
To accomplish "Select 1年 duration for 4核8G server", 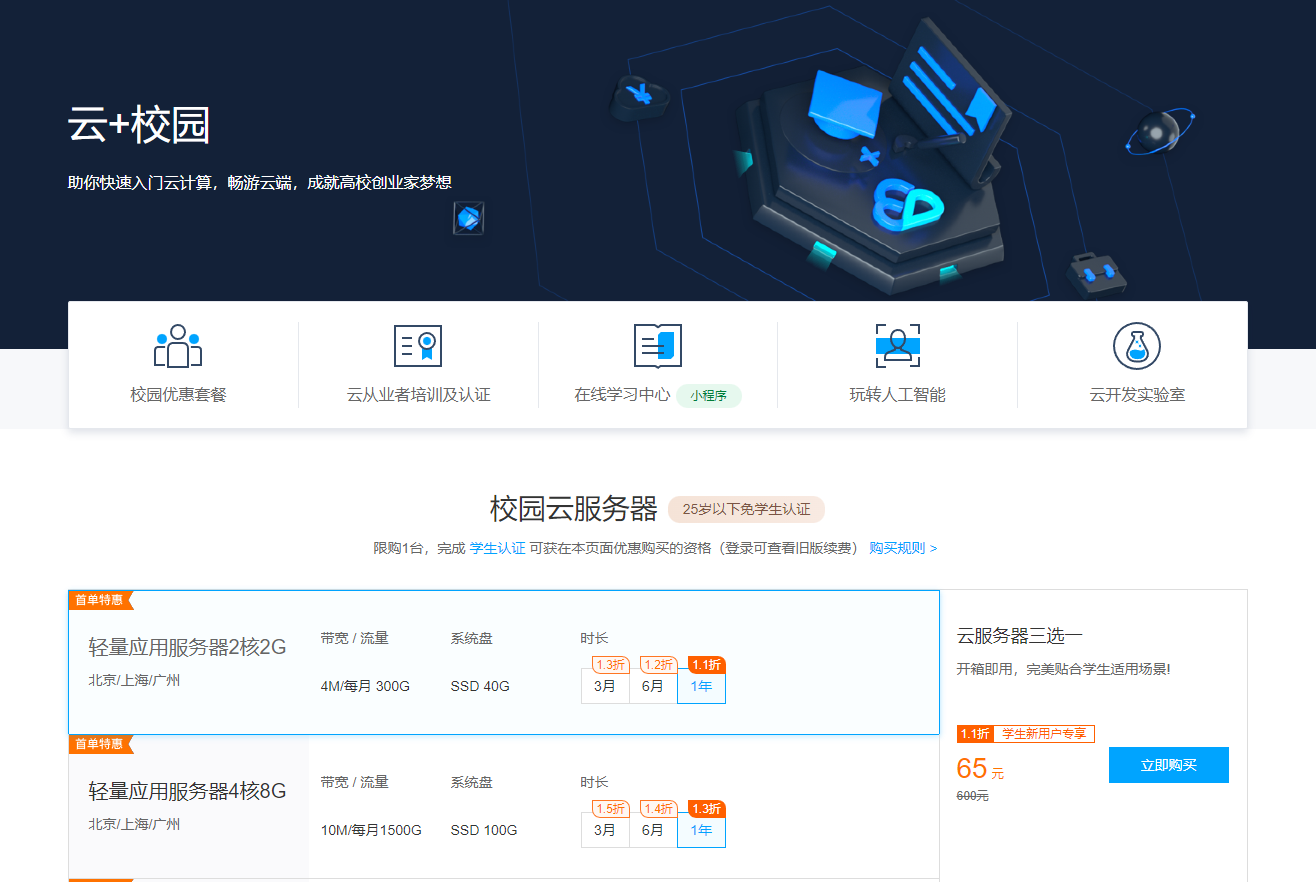I will click(701, 830).
